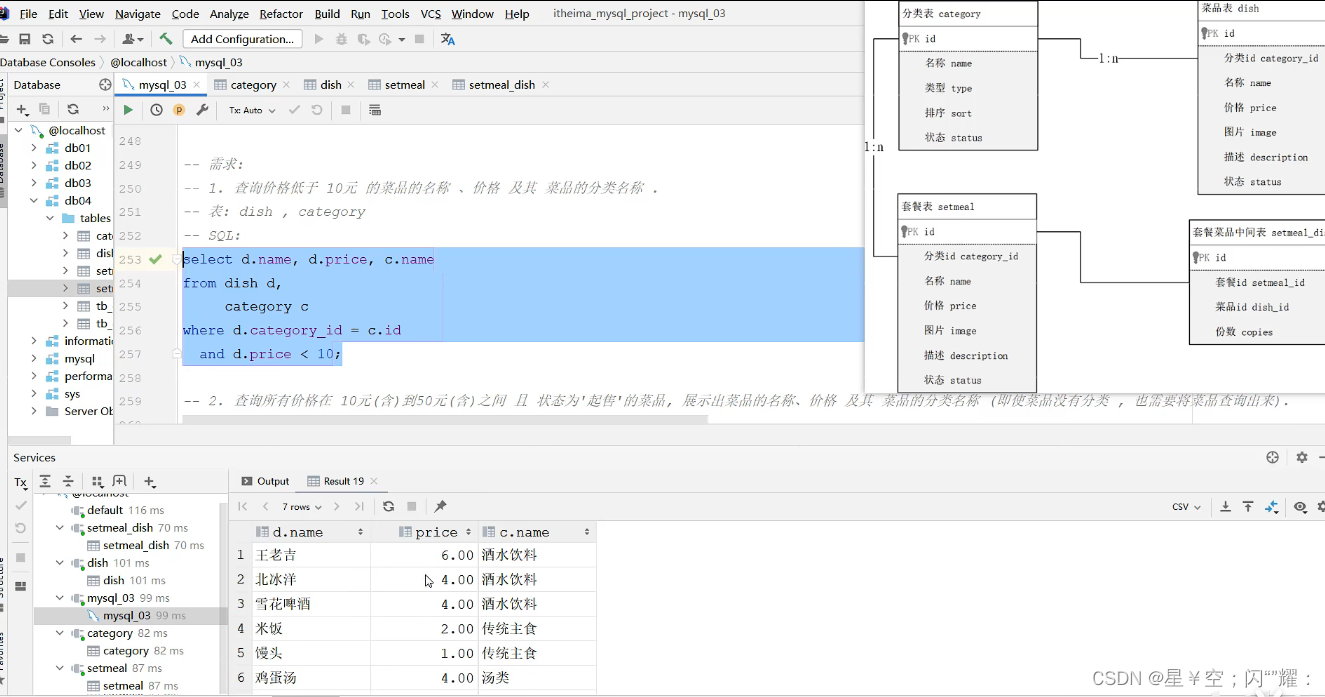
Task: Click the download export icon near CSV selector
Action: [1225, 507]
